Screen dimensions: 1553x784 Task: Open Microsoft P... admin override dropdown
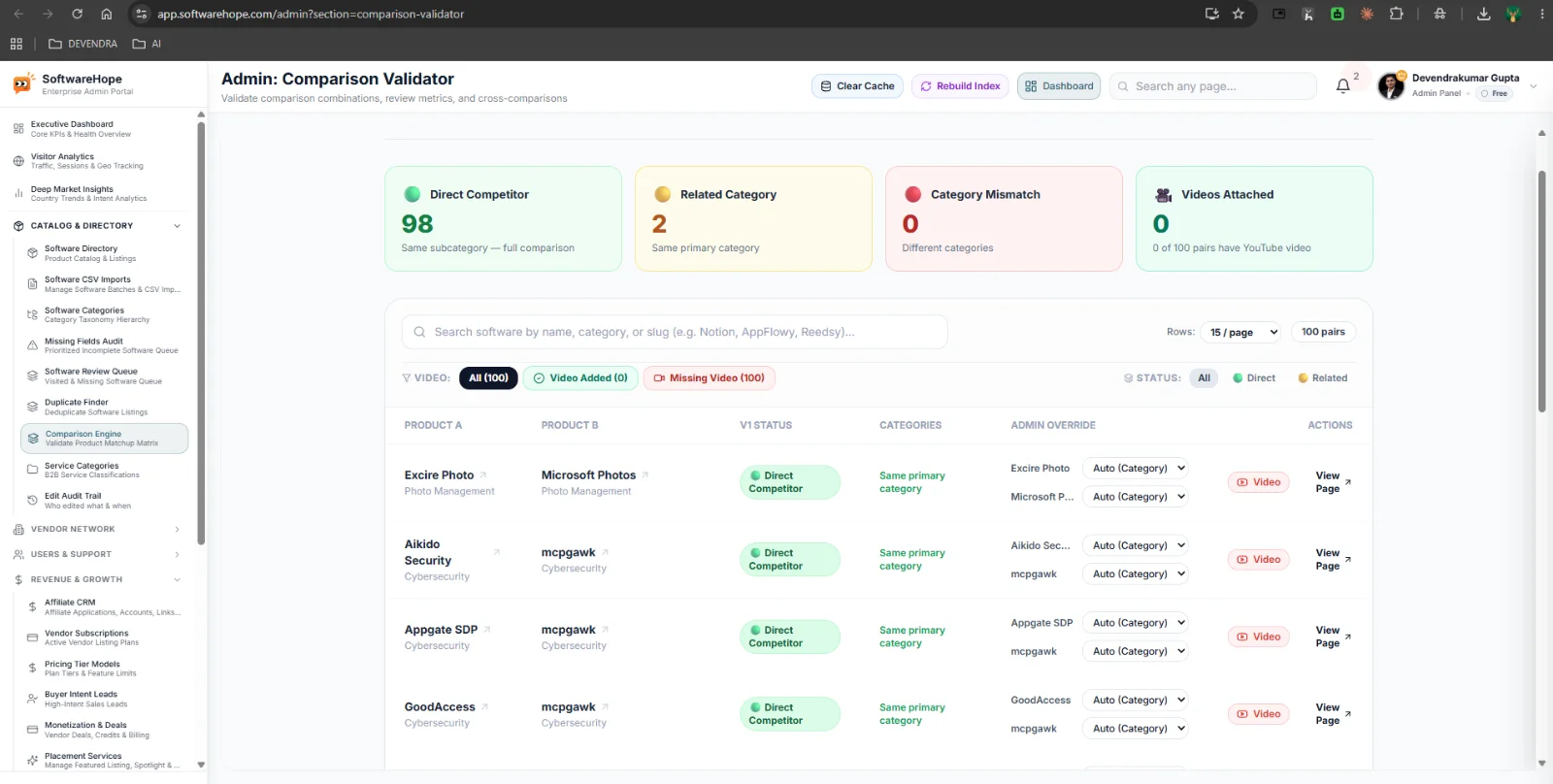pyautogui.click(x=1135, y=497)
